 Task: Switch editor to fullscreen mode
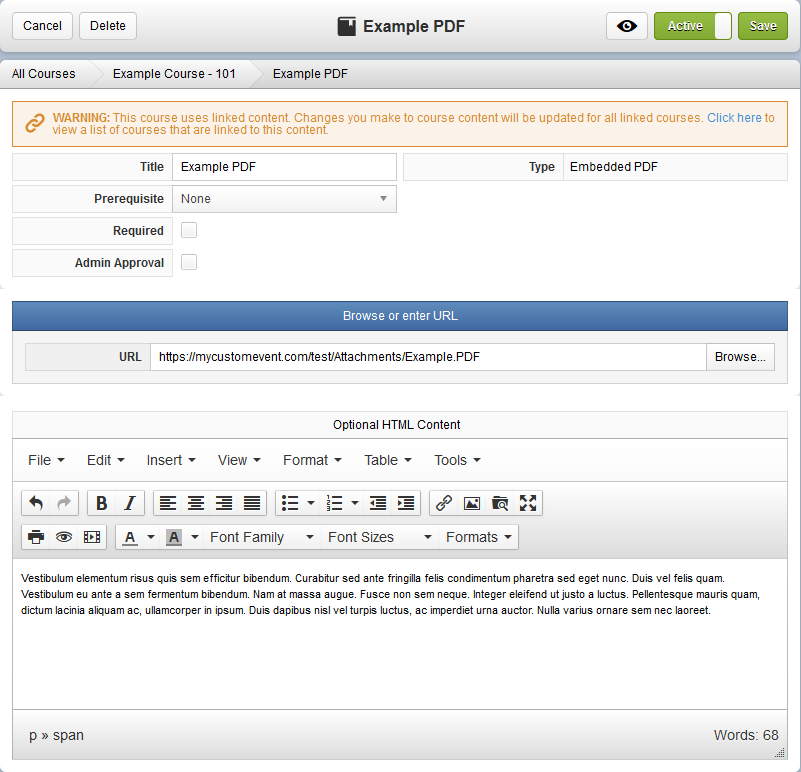pyautogui.click(x=528, y=503)
